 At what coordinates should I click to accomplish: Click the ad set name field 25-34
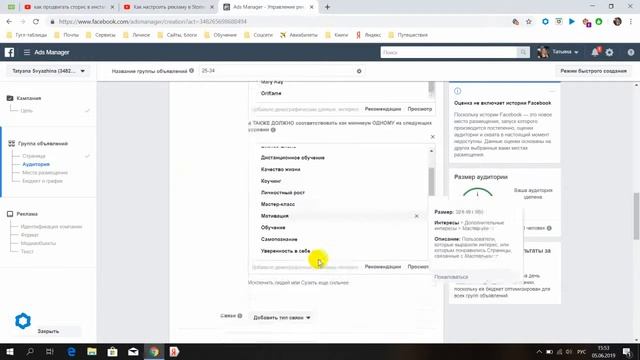[276, 71]
